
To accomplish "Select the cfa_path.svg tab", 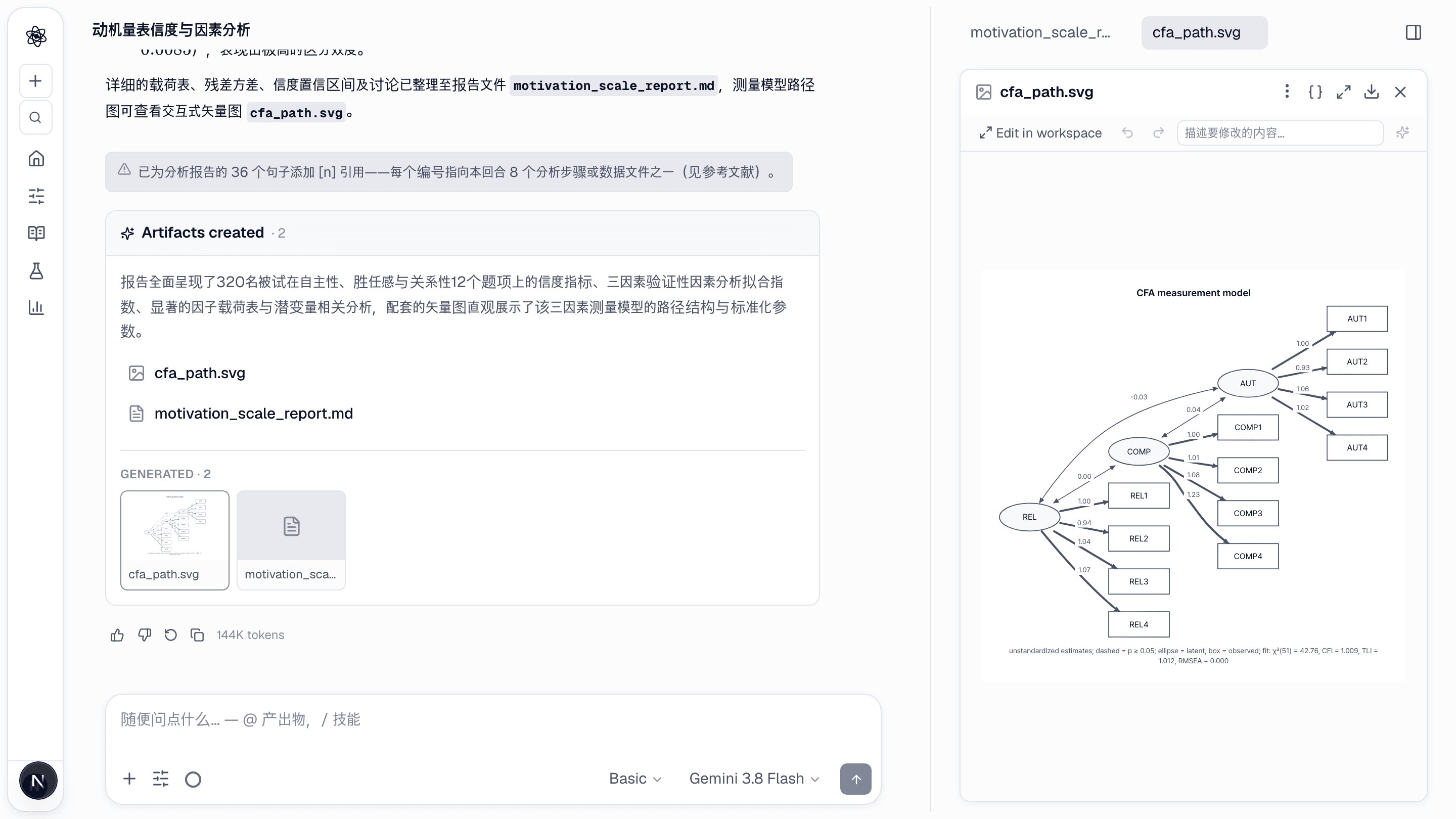I will pyautogui.click(x=1204, y=32).
